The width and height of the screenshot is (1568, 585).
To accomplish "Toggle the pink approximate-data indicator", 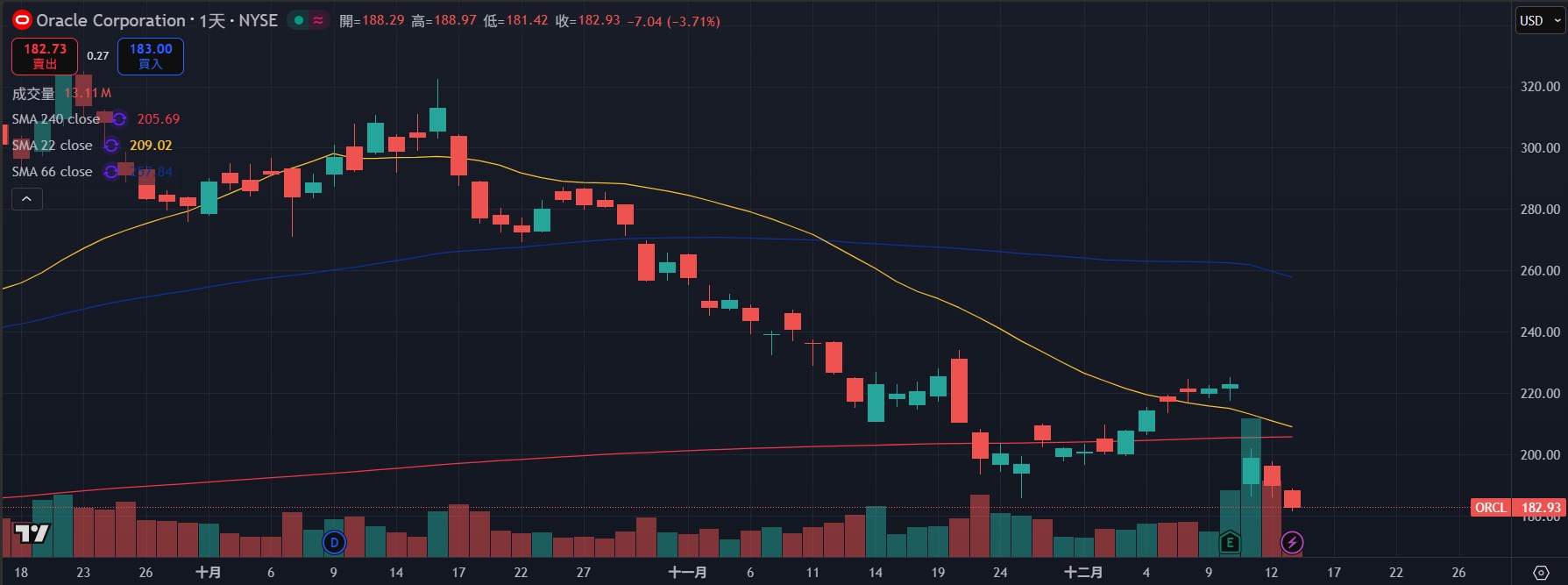I will 318,20.
